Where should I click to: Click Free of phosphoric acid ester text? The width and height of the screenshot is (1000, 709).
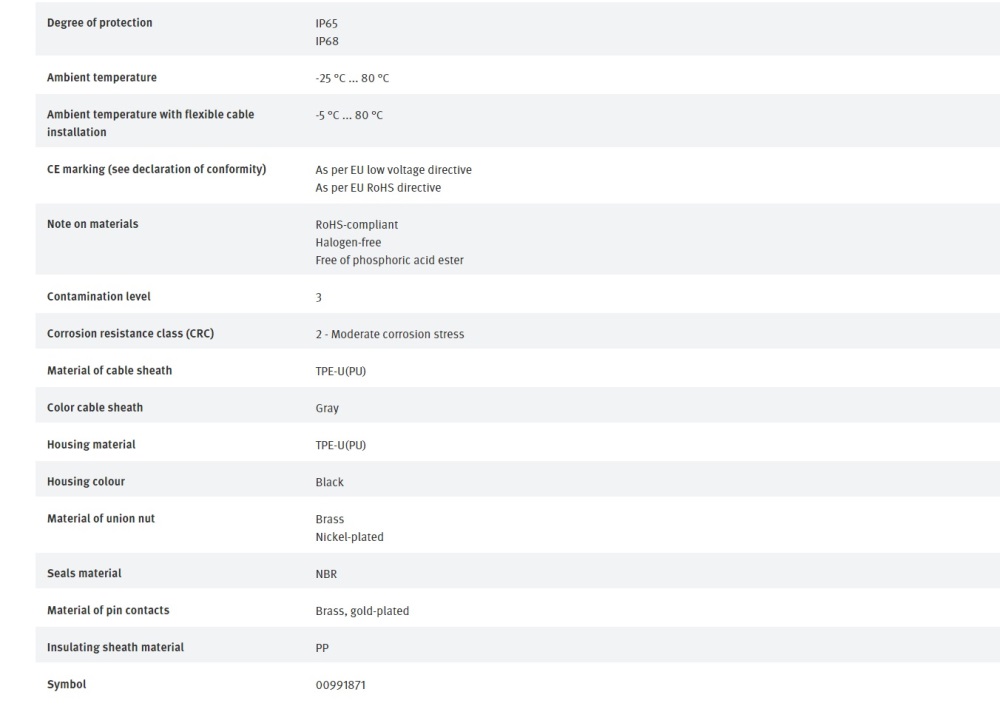(x=389, y=260)
